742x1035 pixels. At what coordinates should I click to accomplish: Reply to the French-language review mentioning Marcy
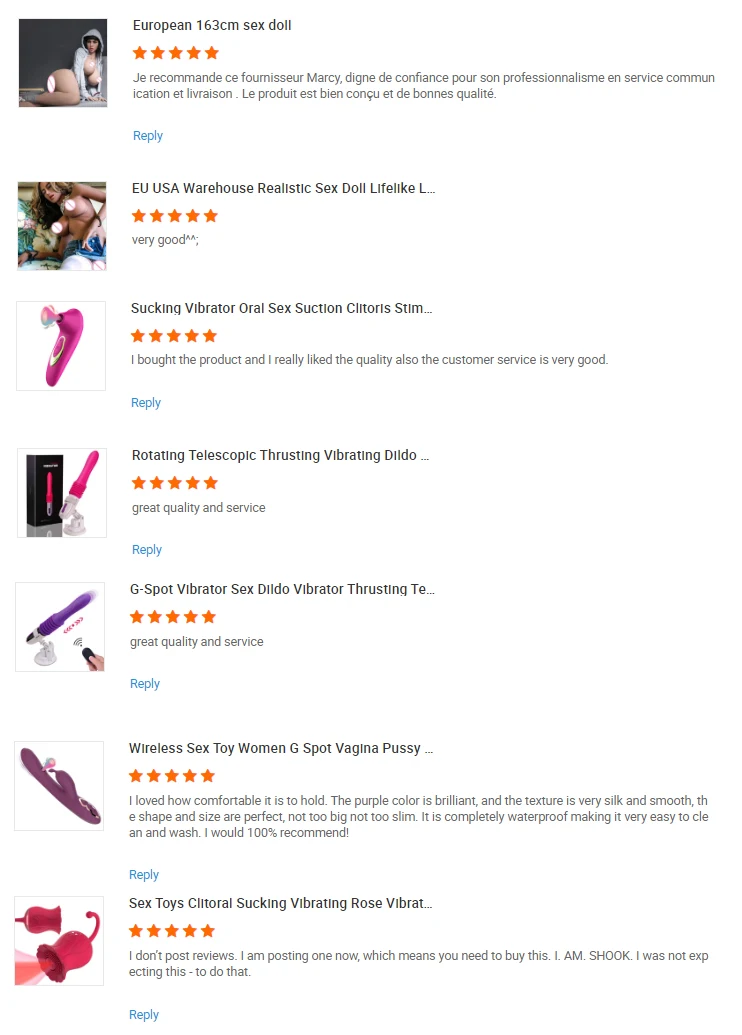click(148, 135)
